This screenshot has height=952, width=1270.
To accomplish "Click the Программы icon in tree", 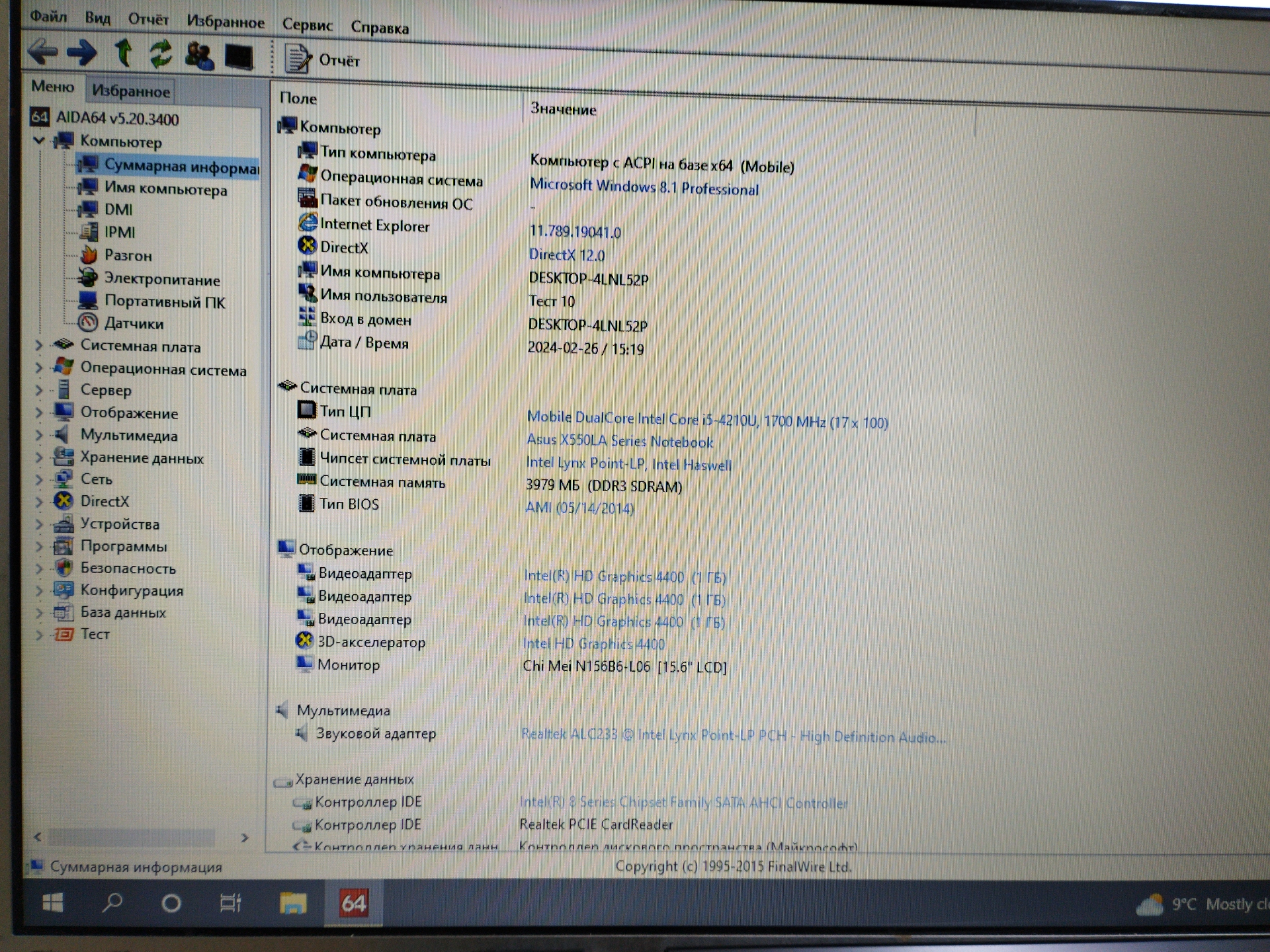I will [63, 546].
